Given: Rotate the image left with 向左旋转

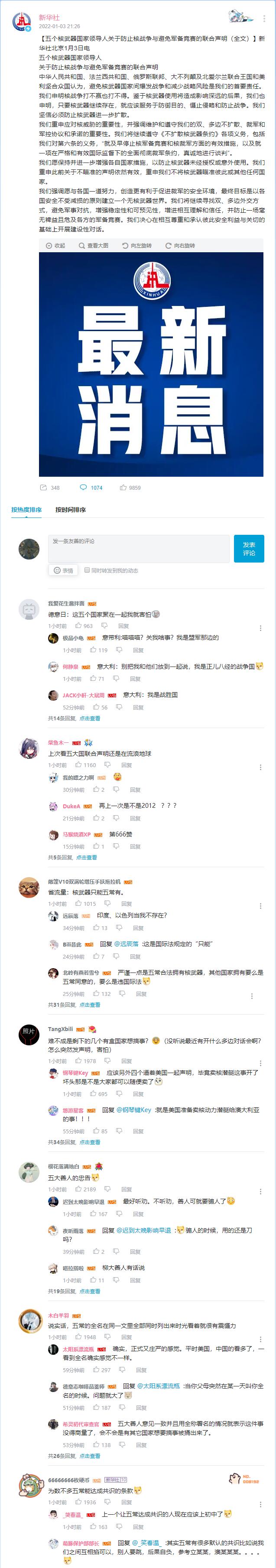Looking at the screenshot, I should pos(137,245).
